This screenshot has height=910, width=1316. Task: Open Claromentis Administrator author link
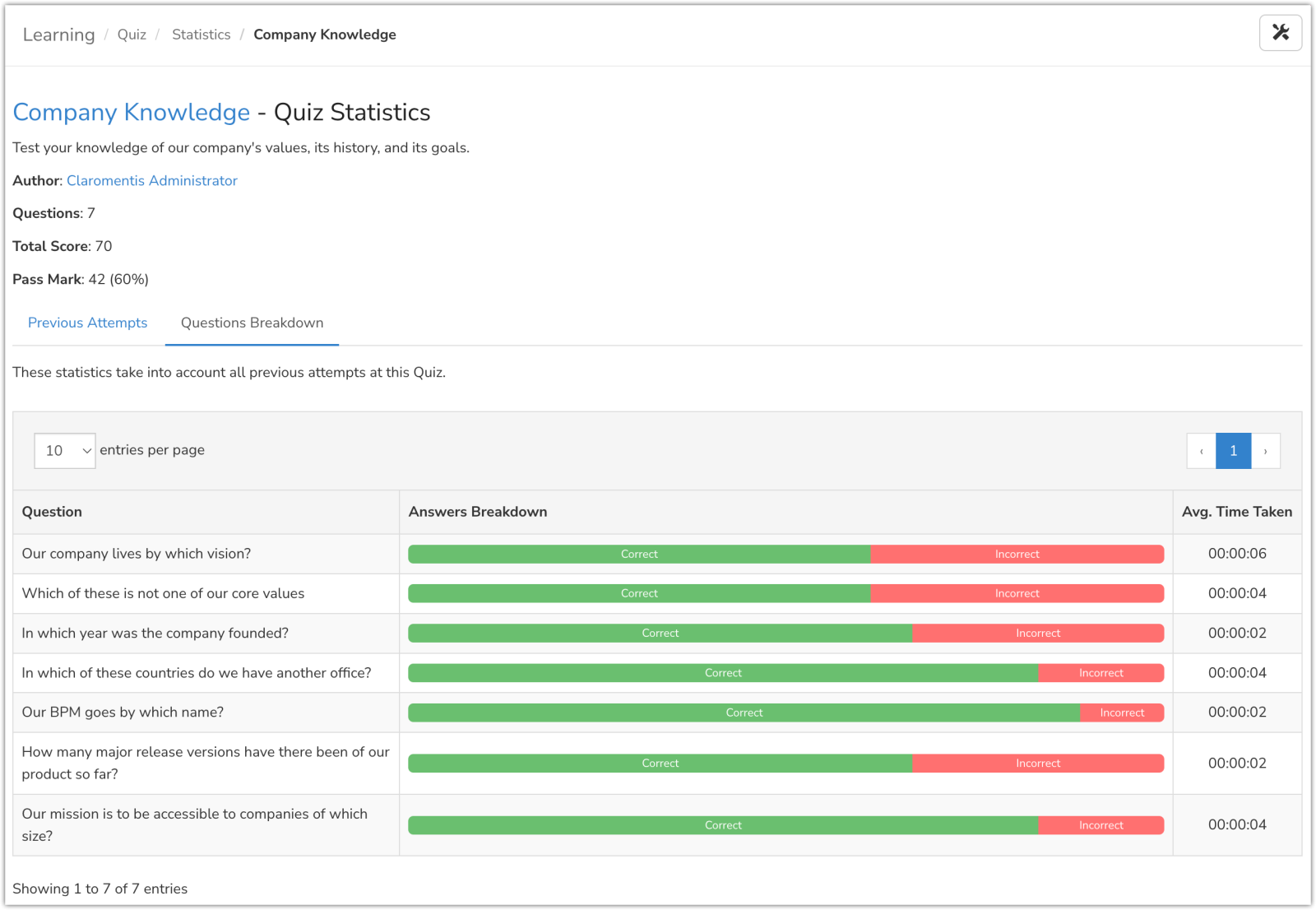(x=151, y=180)
